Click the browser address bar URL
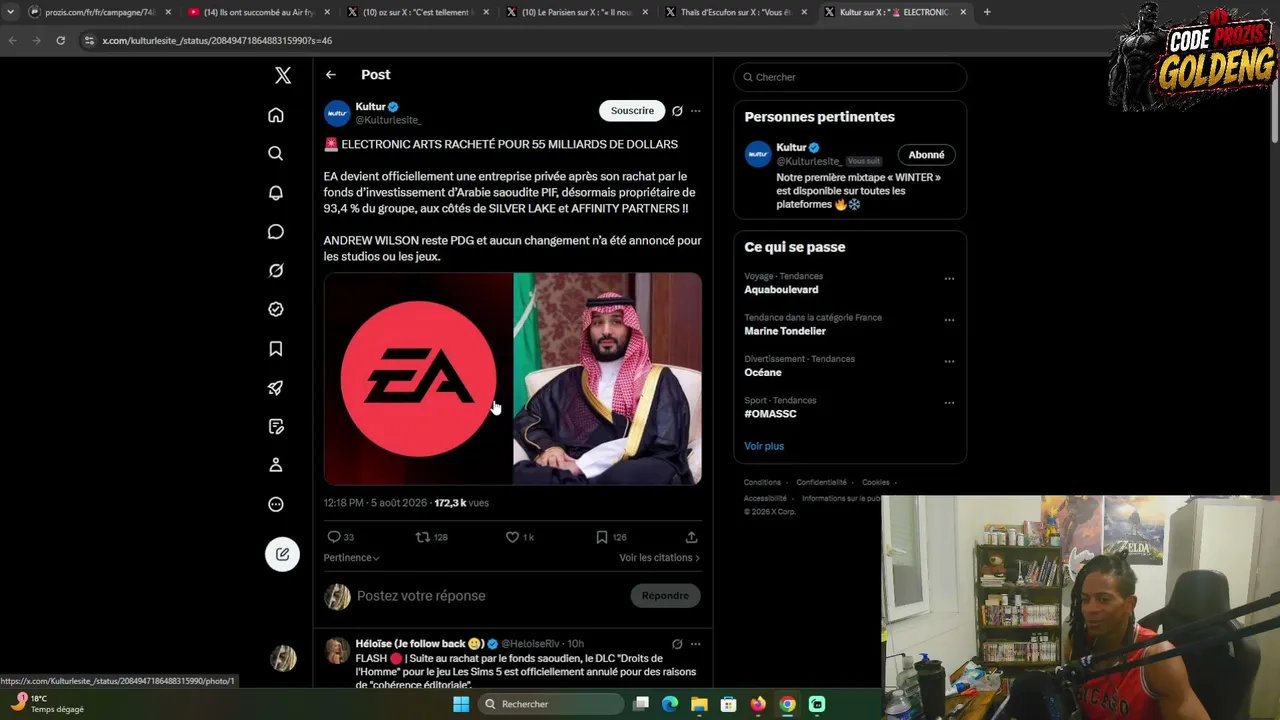The image size is (1280, 720). (x=217, y=41)
